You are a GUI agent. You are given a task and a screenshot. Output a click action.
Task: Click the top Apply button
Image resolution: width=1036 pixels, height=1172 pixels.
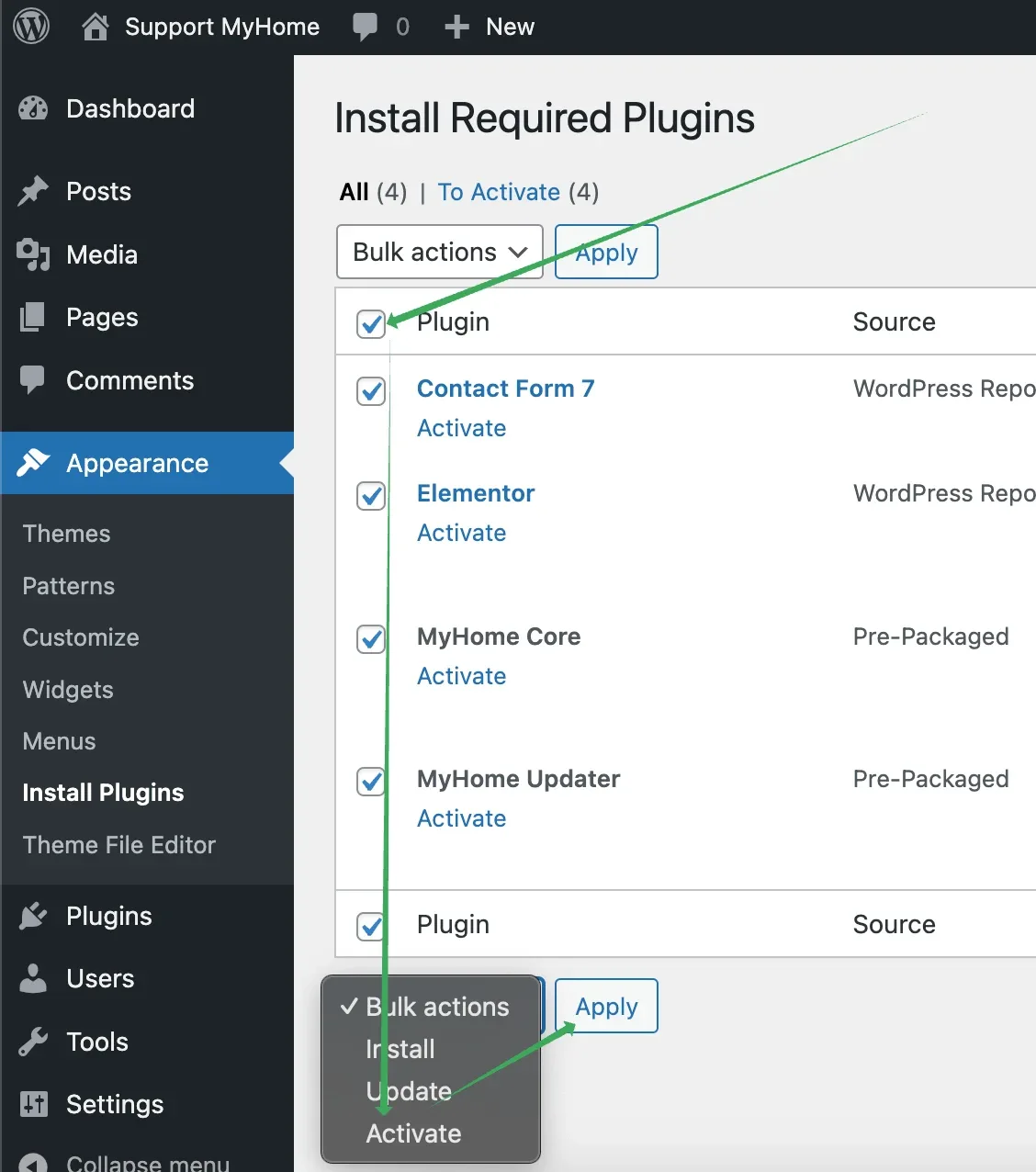tap(606, 252)
